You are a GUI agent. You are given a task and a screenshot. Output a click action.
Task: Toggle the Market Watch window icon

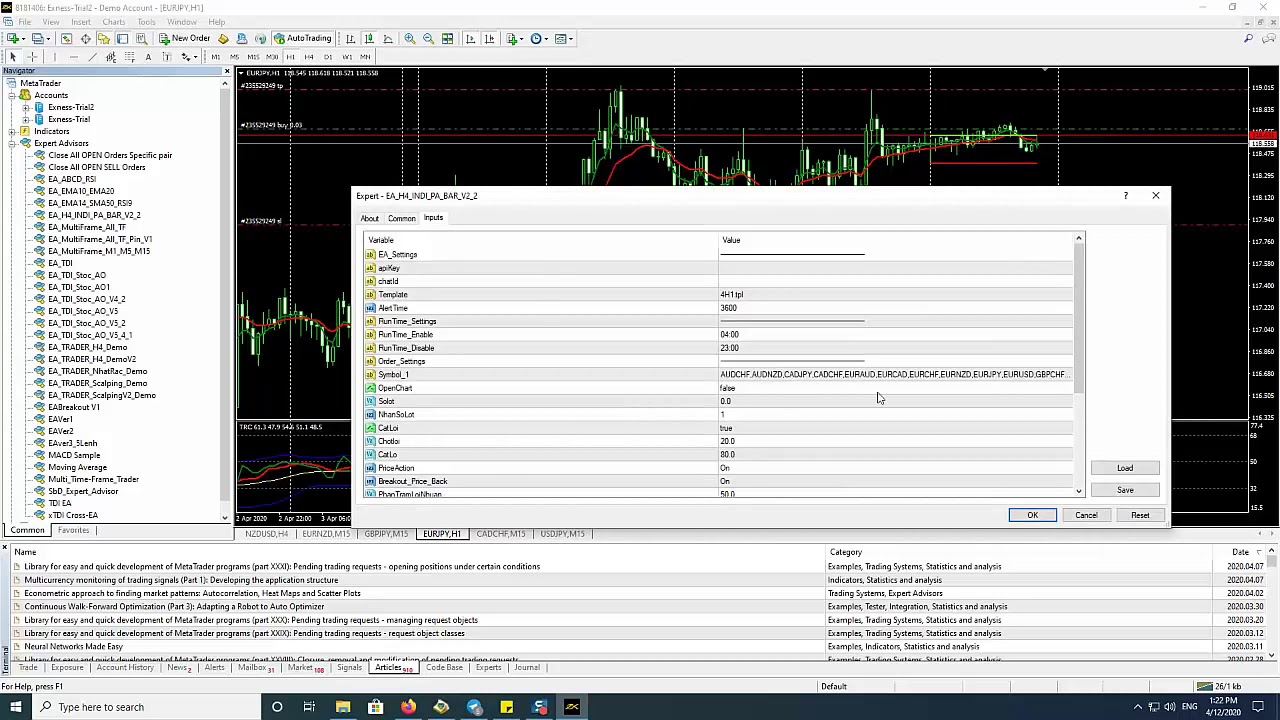pyautogui.click(x=66, y=38)
